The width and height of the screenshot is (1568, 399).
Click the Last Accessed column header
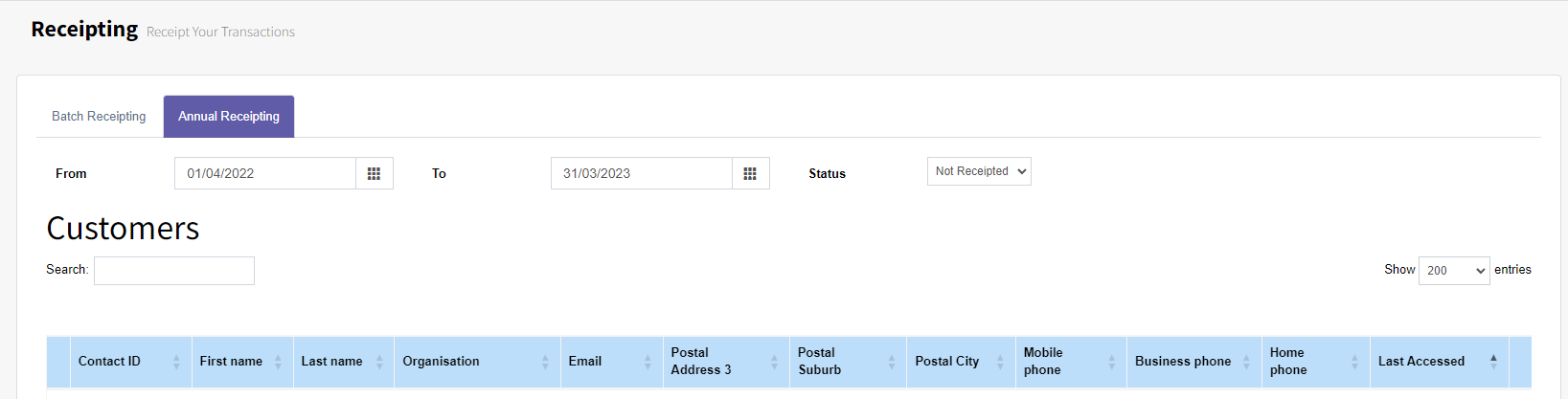[1440, 362]
